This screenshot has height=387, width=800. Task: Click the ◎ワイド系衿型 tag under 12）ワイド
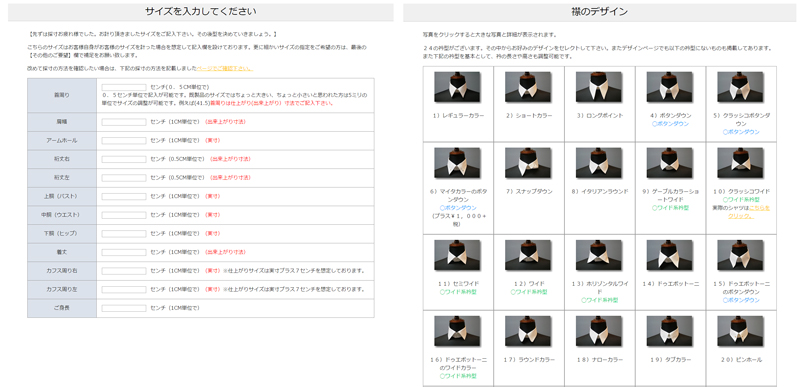(x=528, y=292)
